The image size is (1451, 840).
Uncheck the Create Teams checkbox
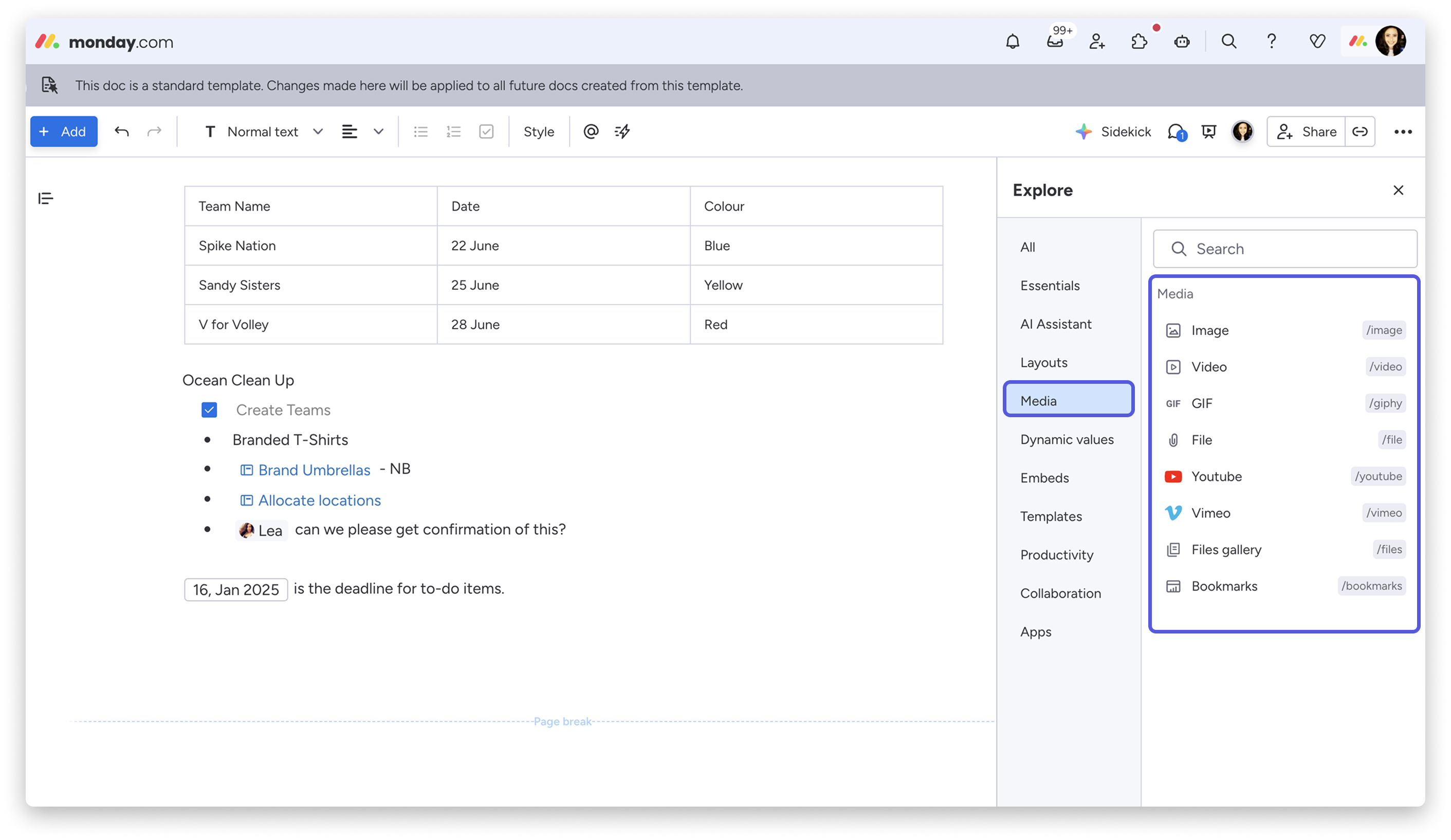[209, 409]
